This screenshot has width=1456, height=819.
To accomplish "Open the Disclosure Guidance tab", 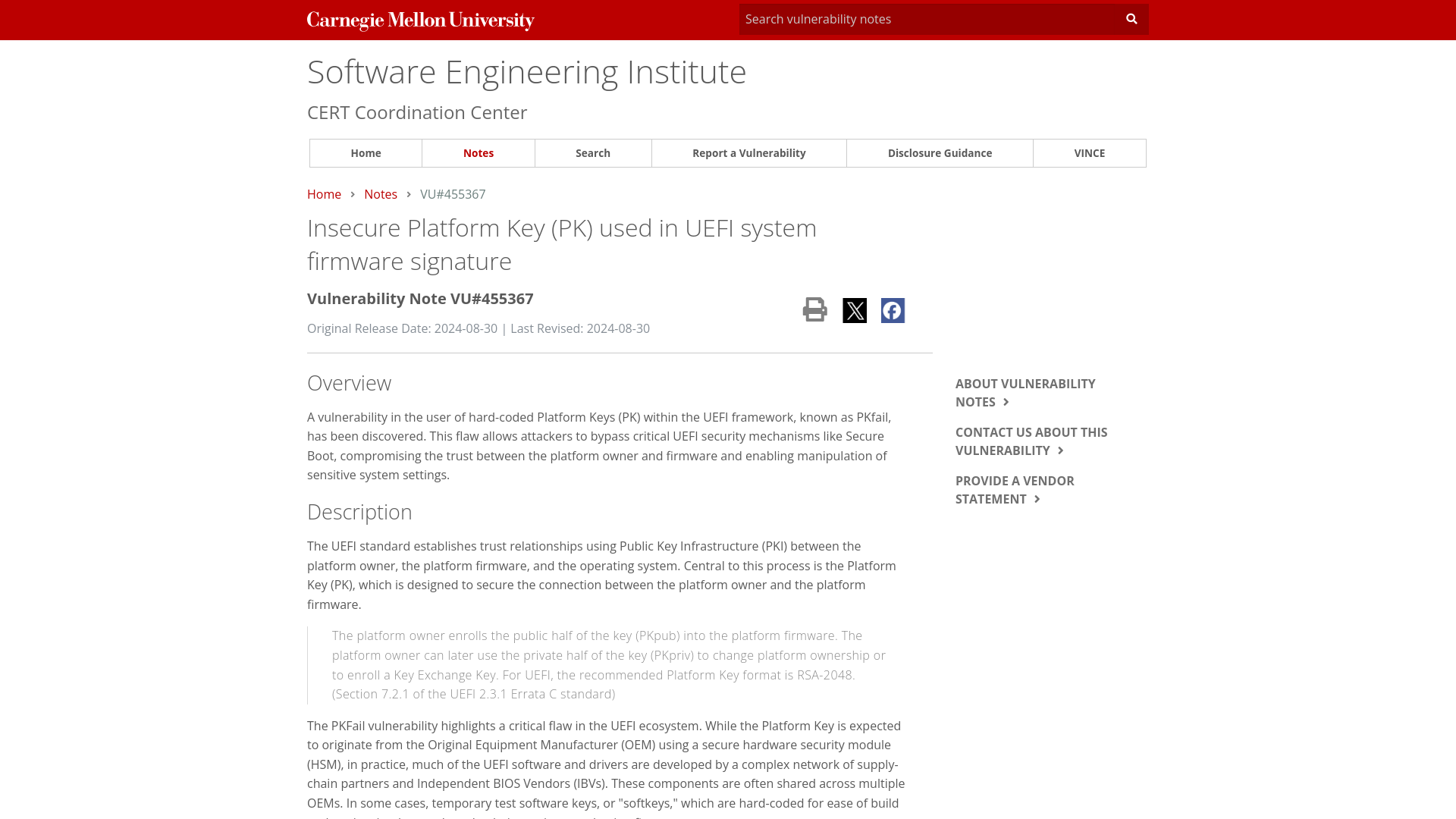I will coord(940,153).
